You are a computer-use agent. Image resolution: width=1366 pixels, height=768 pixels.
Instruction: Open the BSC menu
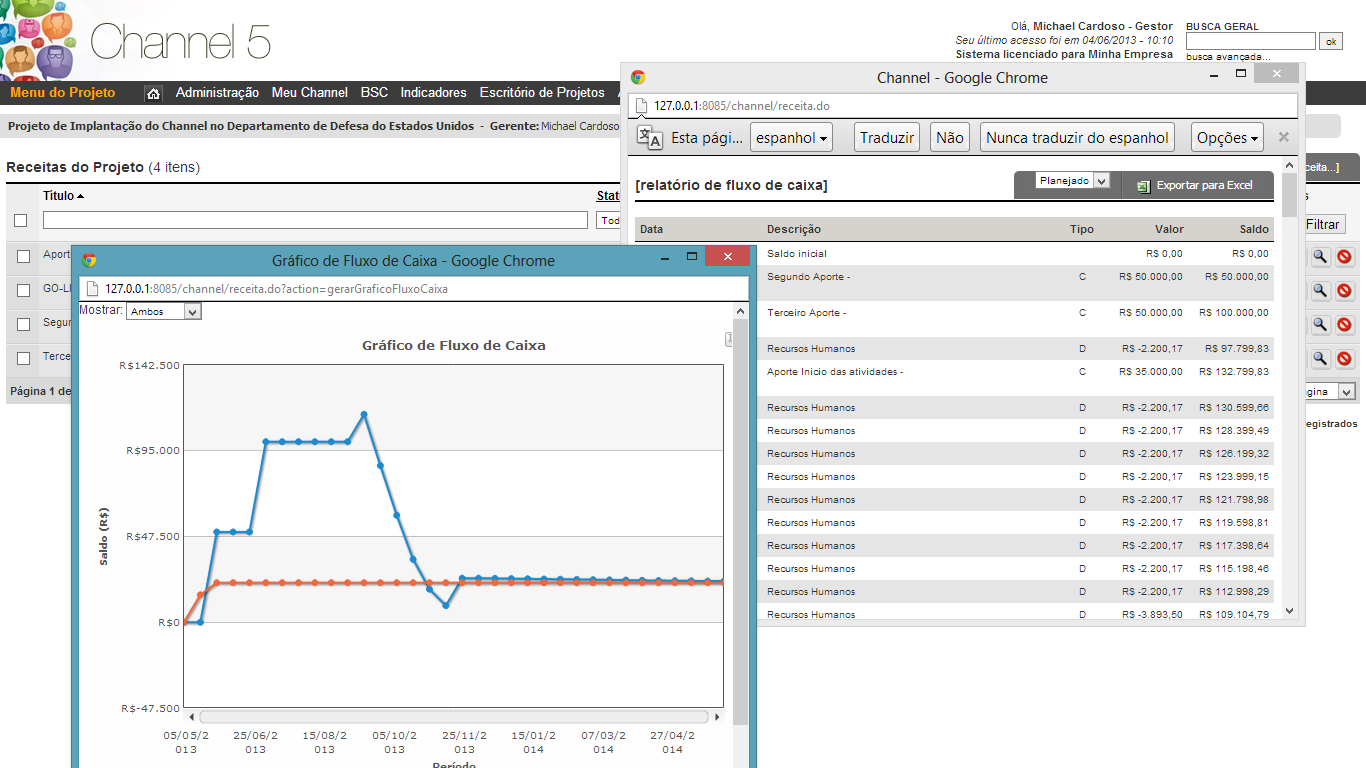point(374,93)
